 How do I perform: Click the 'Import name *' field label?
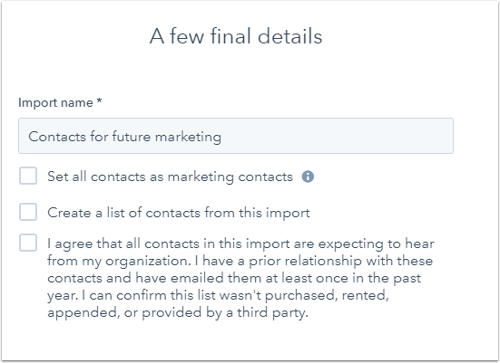click(x=60, y=102)
